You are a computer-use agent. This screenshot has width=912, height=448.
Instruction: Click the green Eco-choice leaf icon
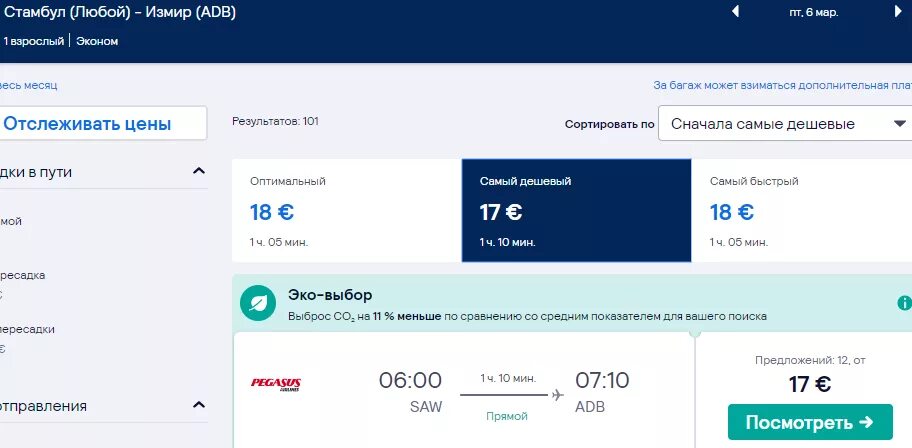tap(258, 303)
